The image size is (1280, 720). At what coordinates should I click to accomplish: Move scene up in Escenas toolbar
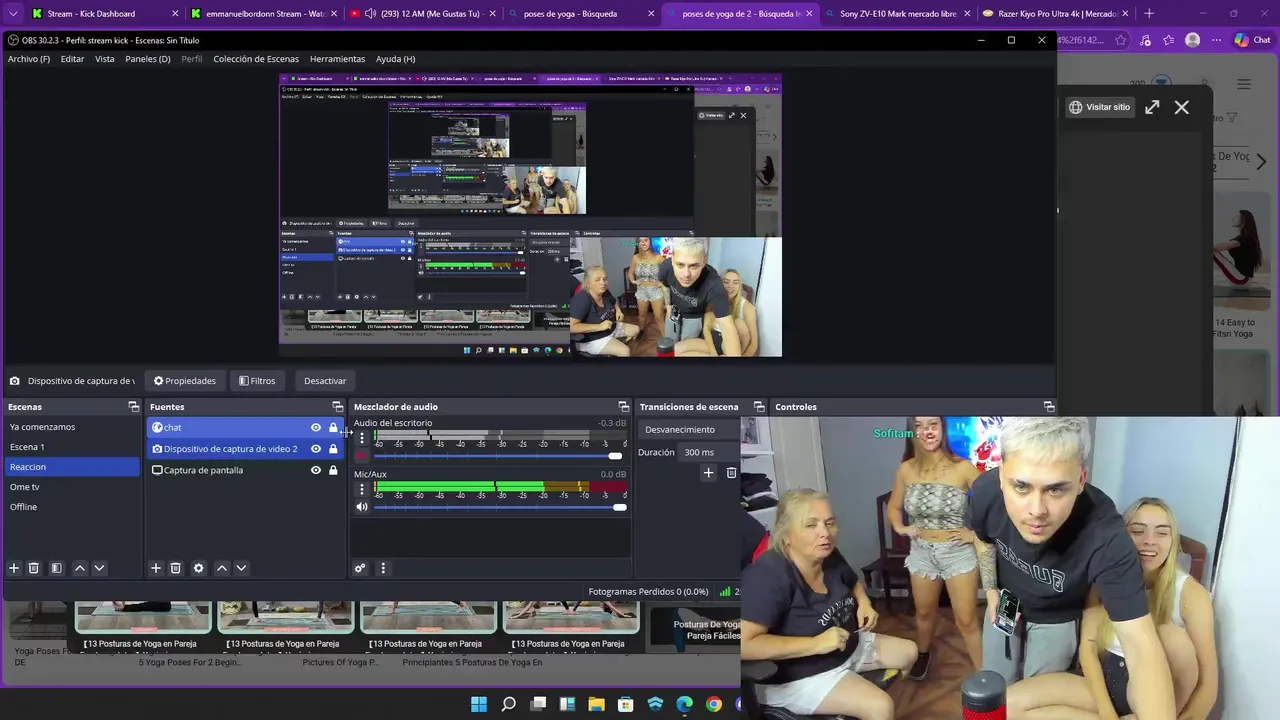80,568
